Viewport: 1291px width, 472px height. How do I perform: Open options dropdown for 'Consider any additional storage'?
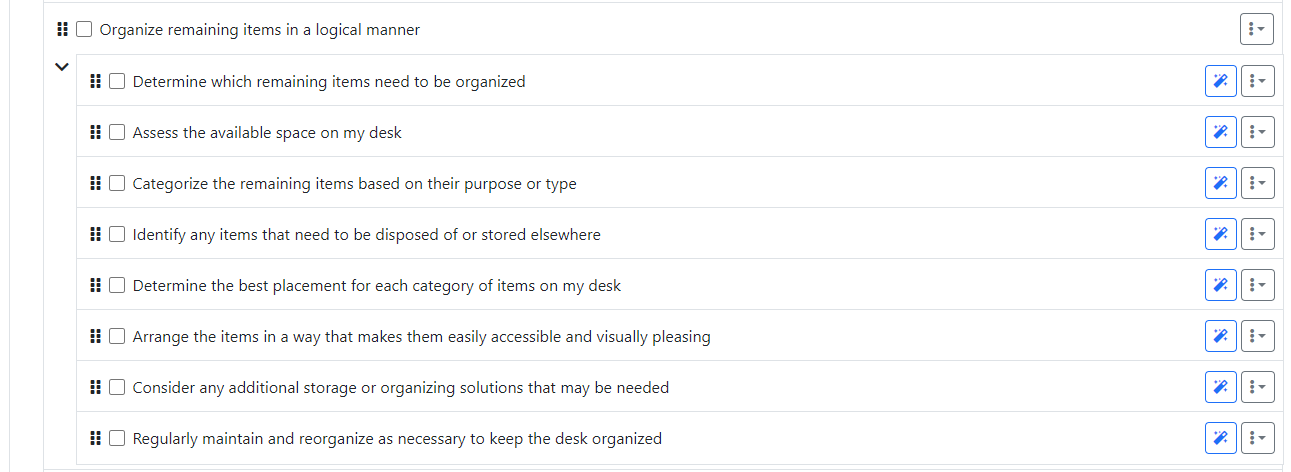tap(1257, 387)
